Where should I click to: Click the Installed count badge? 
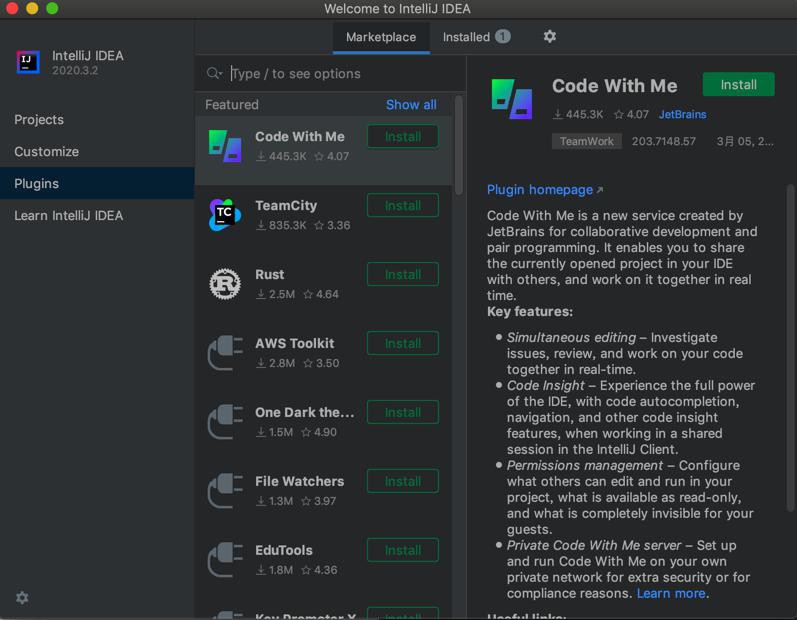(503, 37)
